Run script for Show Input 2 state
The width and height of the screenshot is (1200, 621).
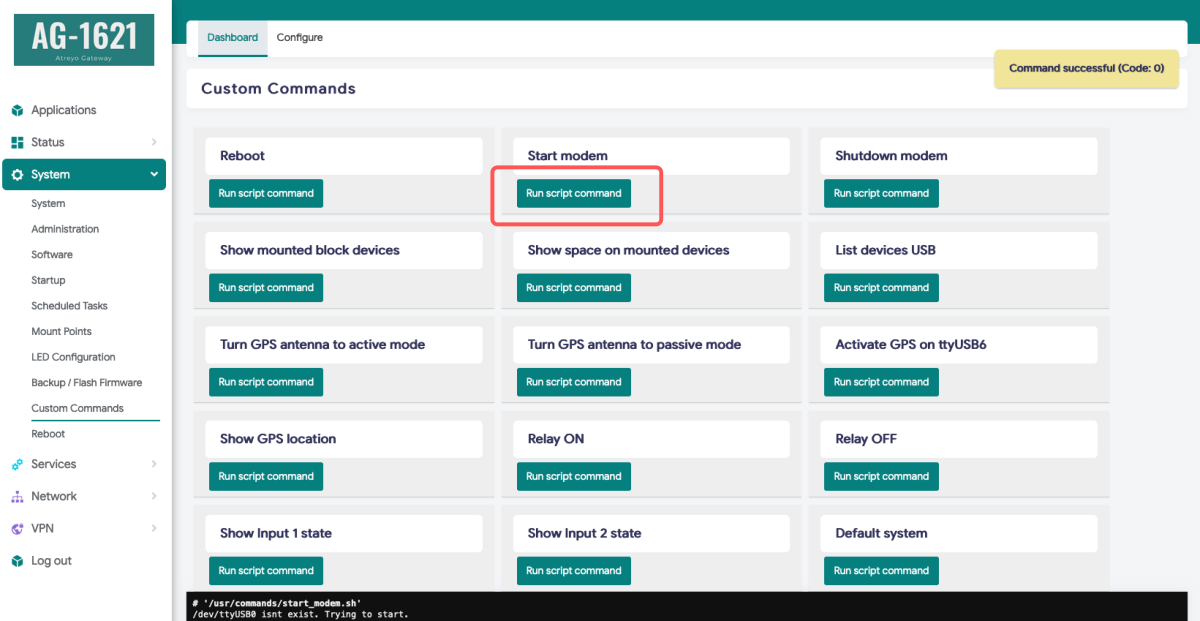click(574, 571)
